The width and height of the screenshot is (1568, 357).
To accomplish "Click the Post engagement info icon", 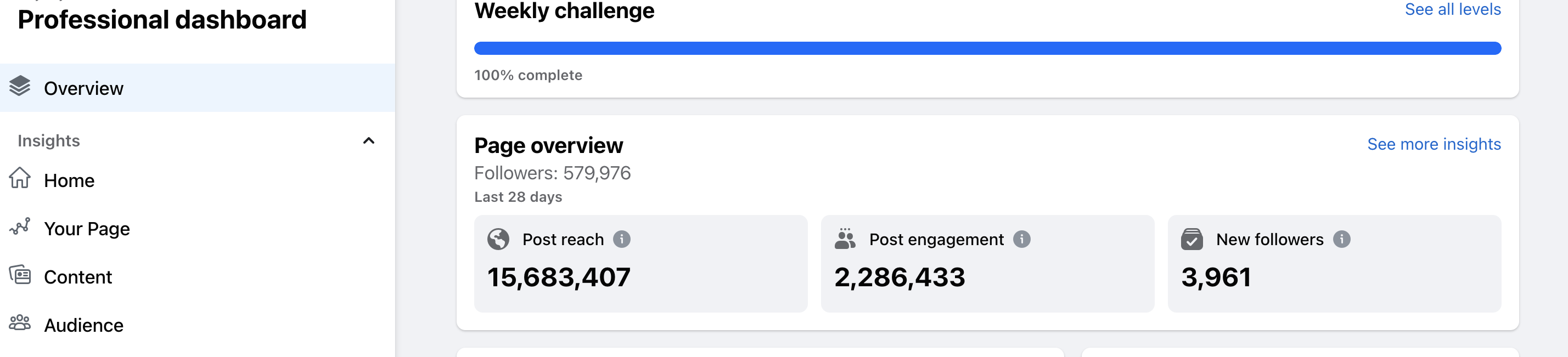I will click(1021, 239).
